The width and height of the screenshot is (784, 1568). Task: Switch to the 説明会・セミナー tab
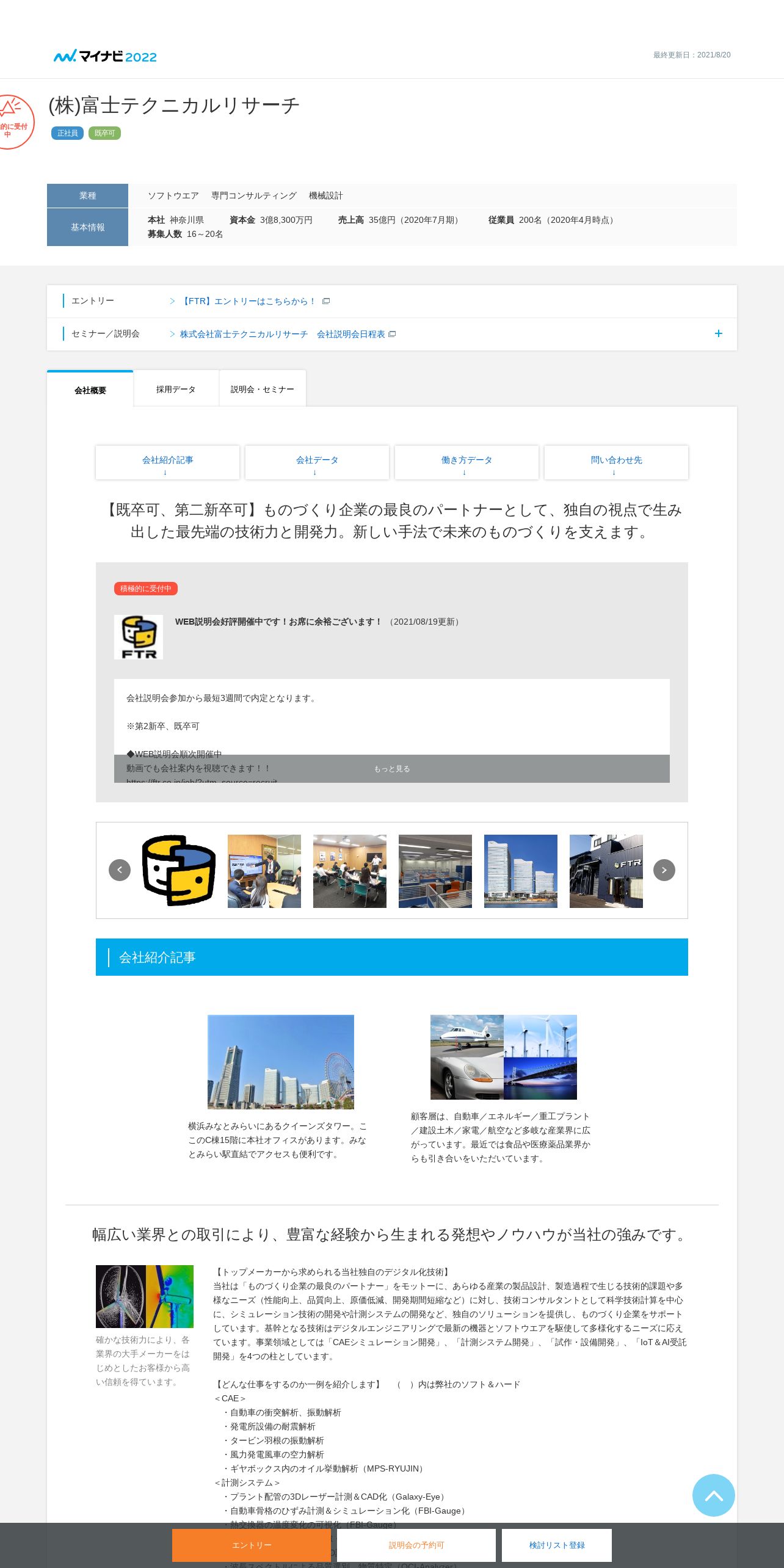click(263, 389)
